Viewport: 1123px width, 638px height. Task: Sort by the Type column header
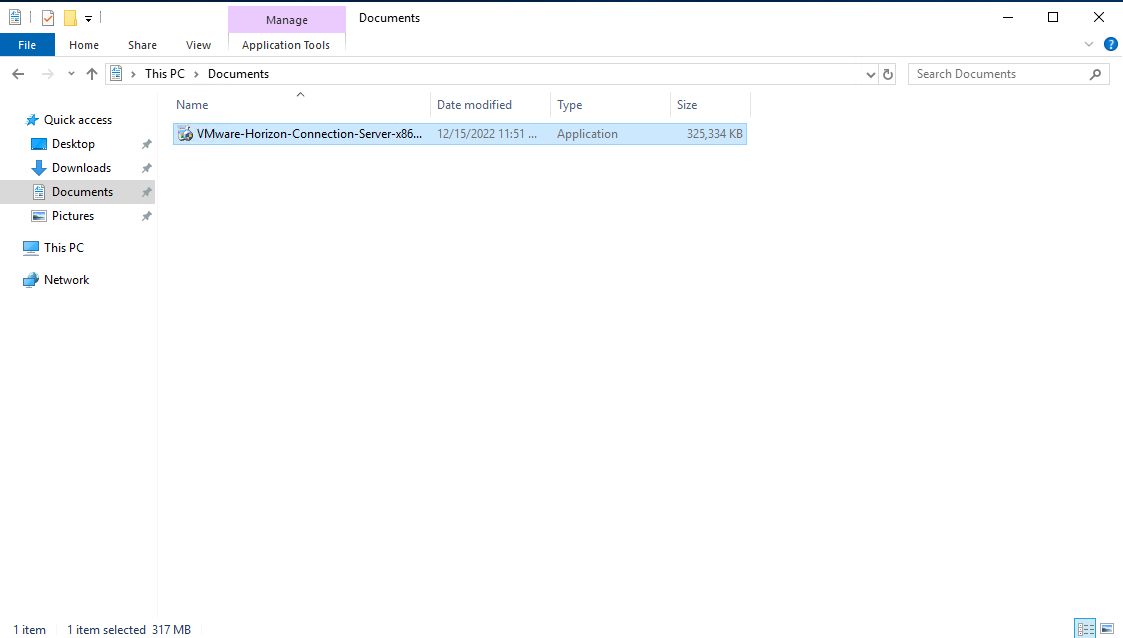610,105
